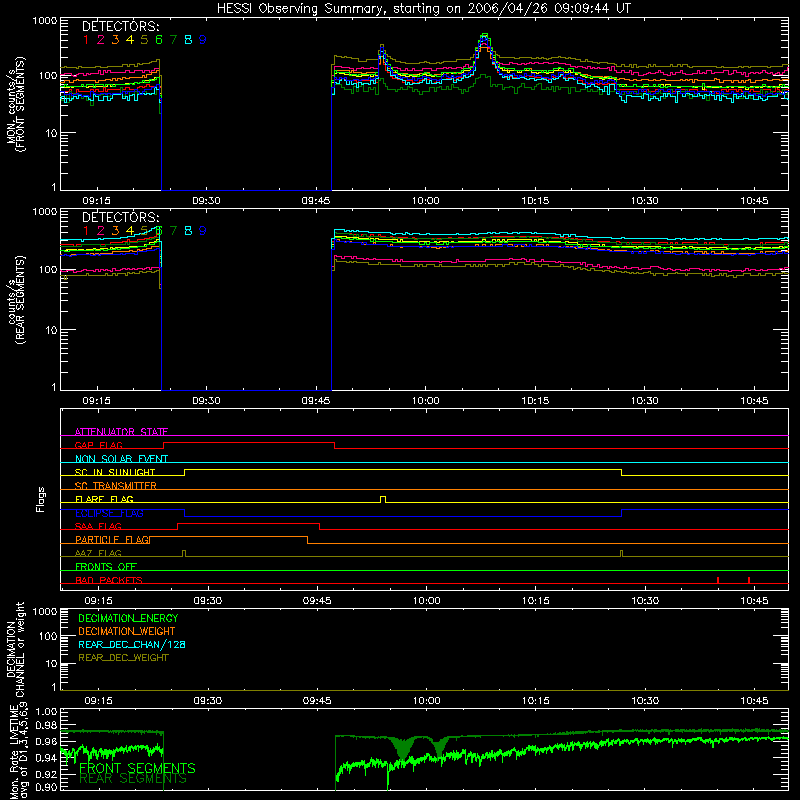Click the GAP_FLAG label
800x800 pixels.
[98, 445]
